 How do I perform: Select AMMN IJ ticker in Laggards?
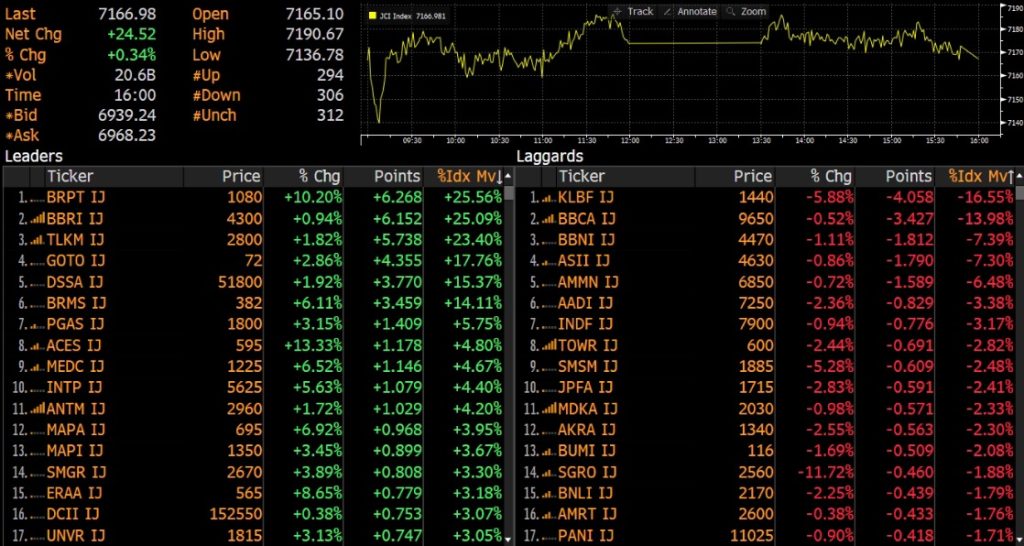(588, 282)
